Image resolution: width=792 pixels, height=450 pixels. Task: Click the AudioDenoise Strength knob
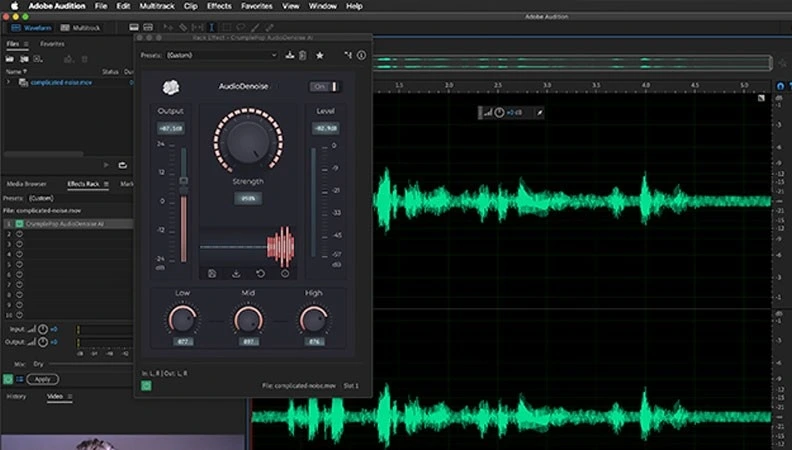(248, 140)
